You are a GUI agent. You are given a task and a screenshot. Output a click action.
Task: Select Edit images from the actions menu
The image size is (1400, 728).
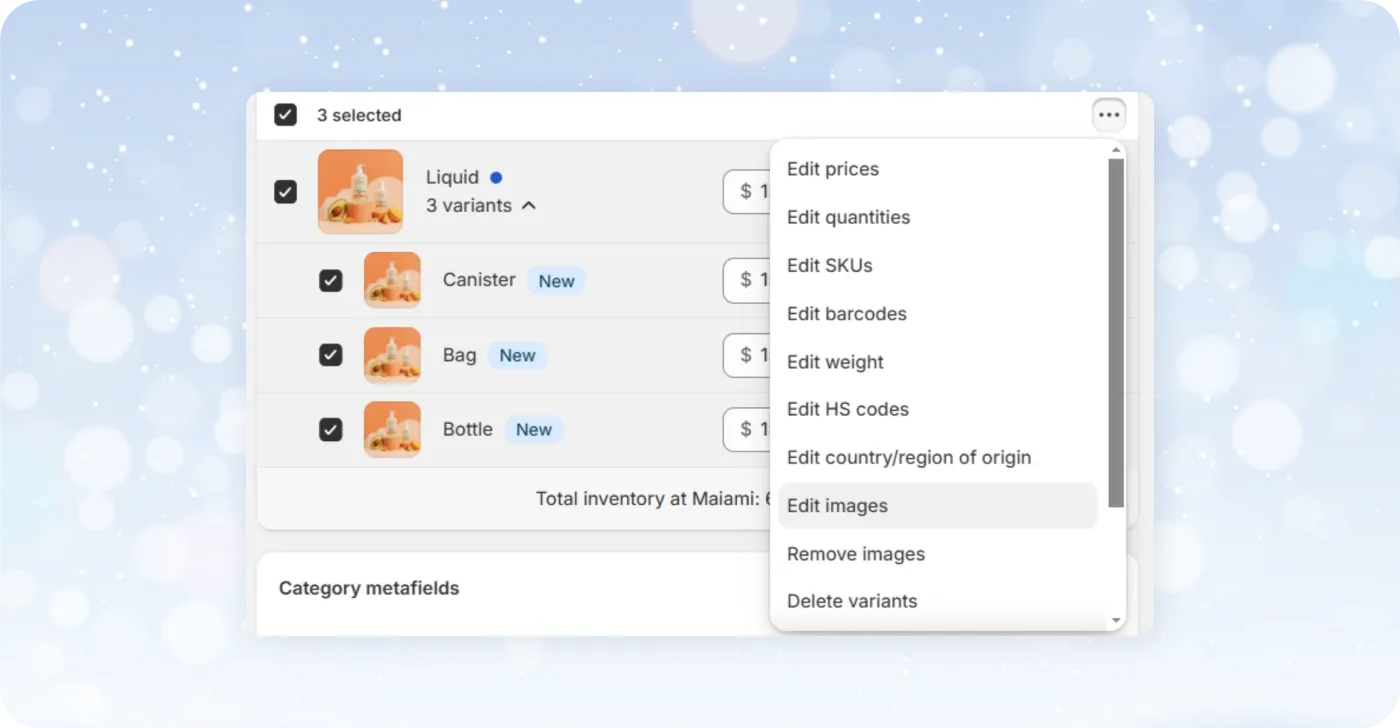click(837, 505)
